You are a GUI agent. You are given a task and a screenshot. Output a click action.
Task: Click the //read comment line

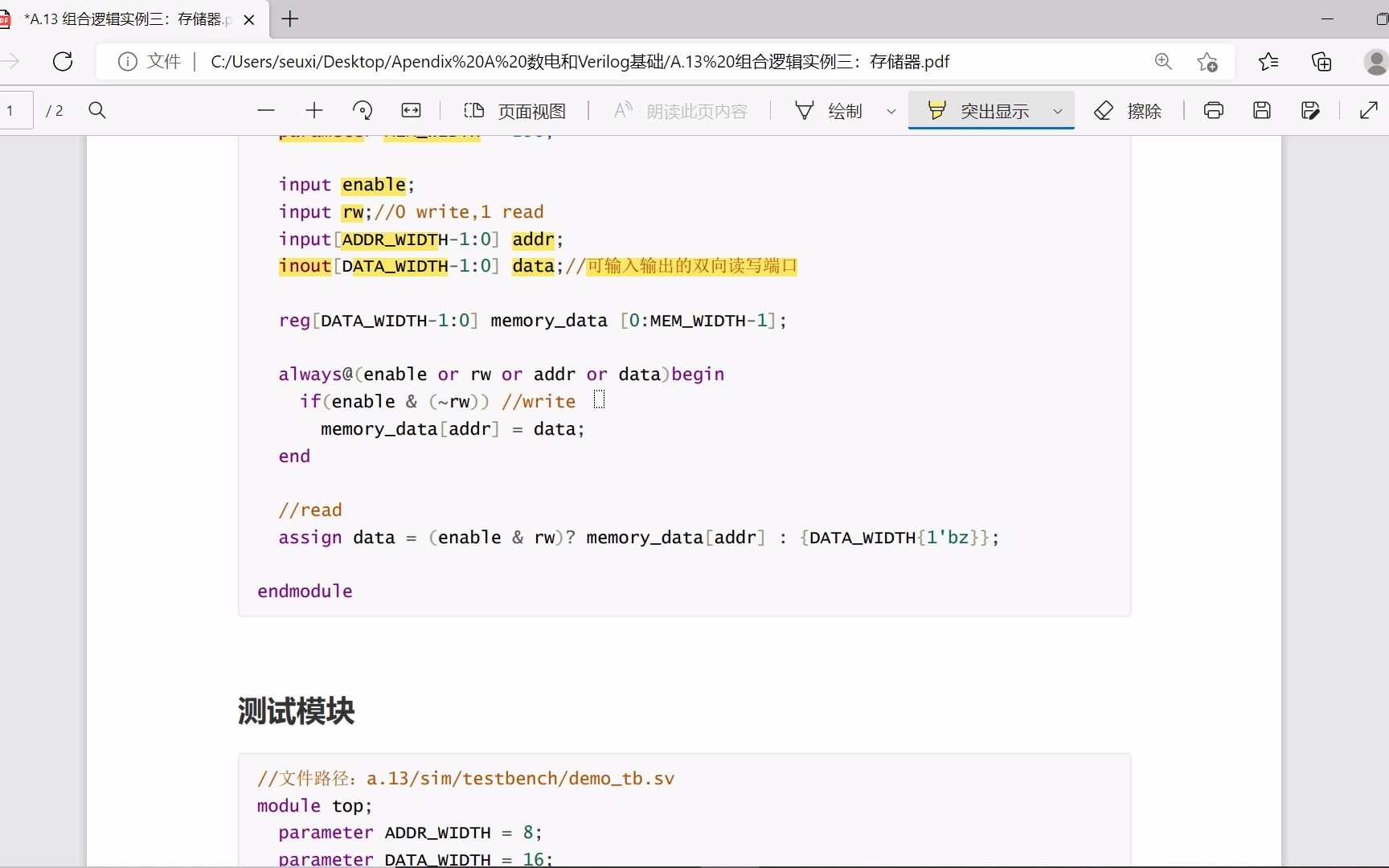coord(310,510)
